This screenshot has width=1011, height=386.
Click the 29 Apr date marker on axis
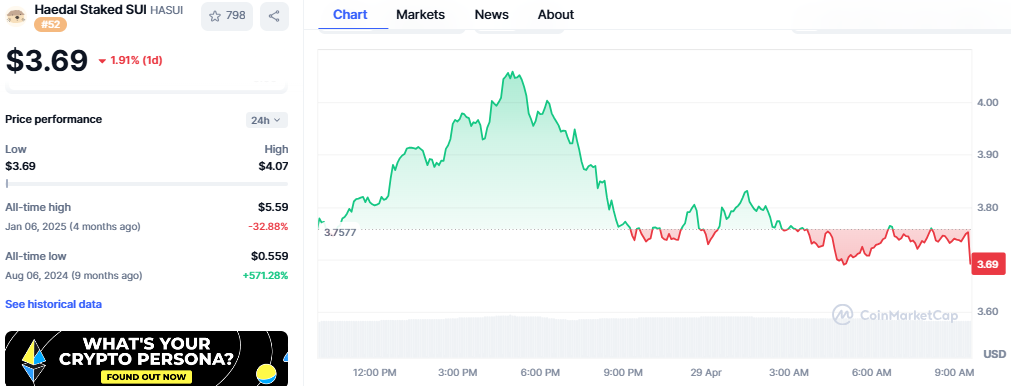tap(703, 372)
